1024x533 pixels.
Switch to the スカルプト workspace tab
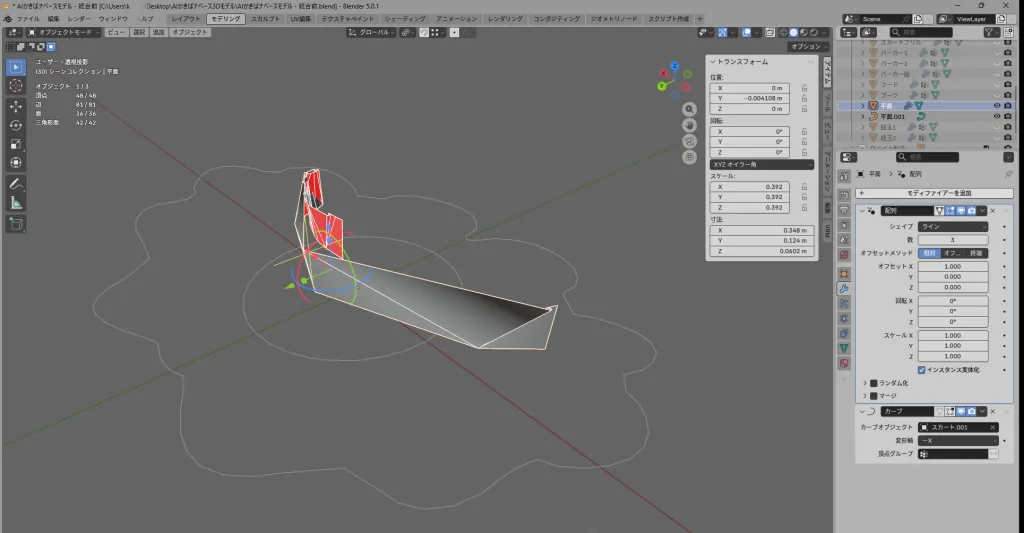pyautogui.click(x=265, y=19)
